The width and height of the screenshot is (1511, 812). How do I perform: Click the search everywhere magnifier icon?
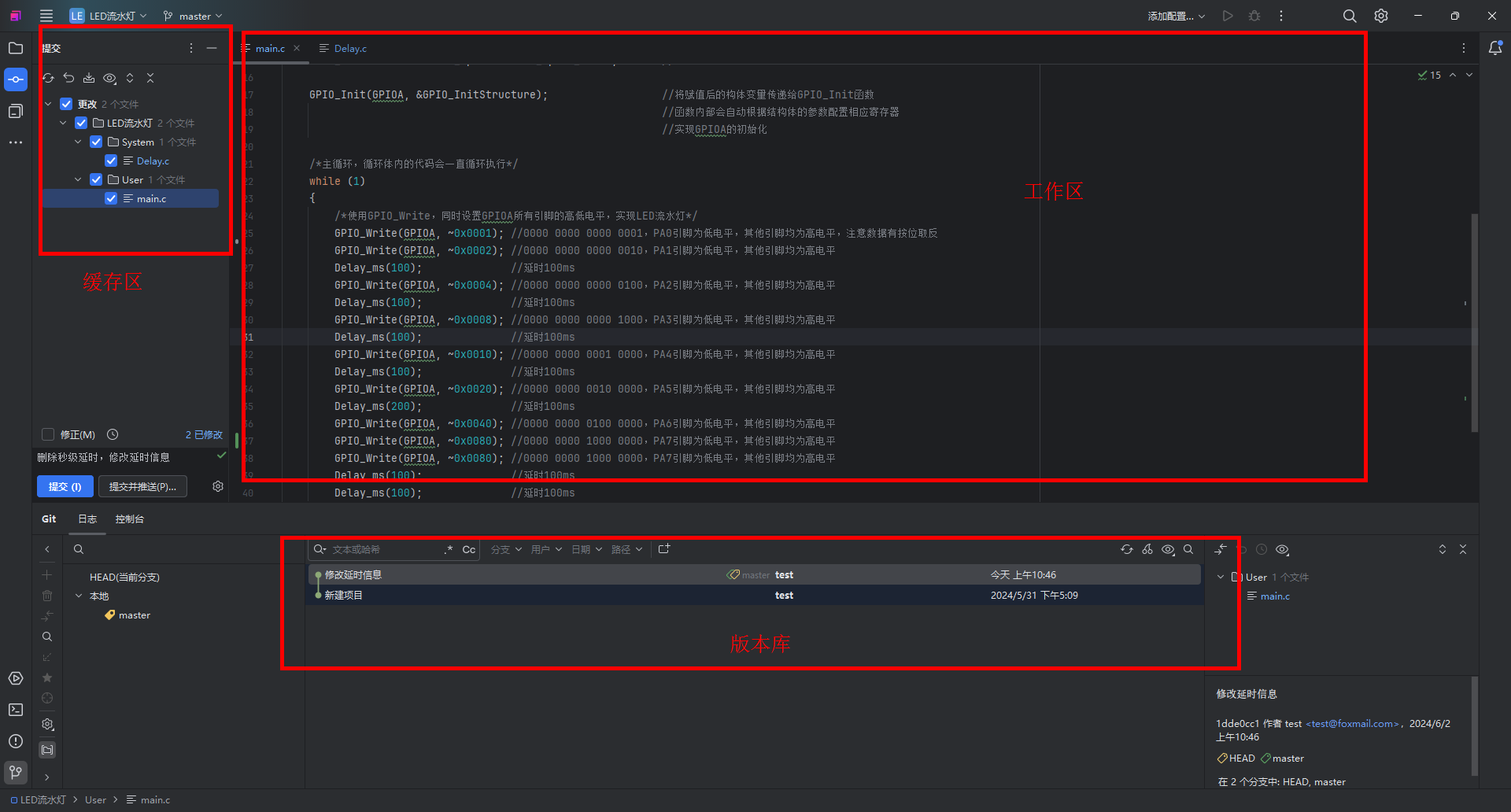click(1350, 16)
